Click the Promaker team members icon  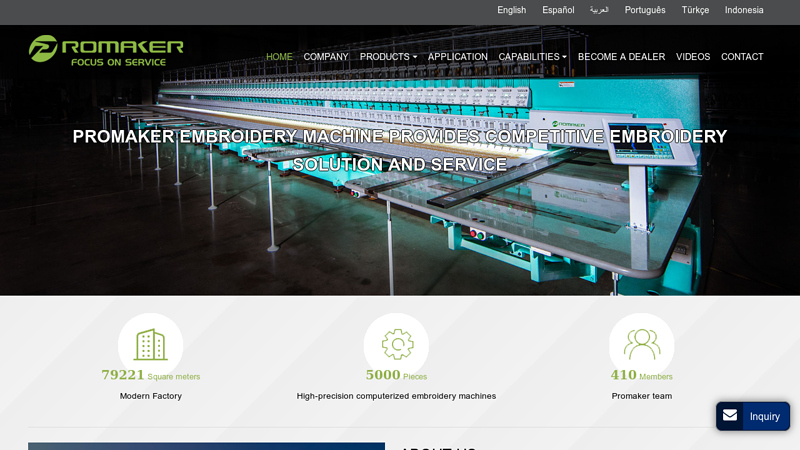coord(642,345)
